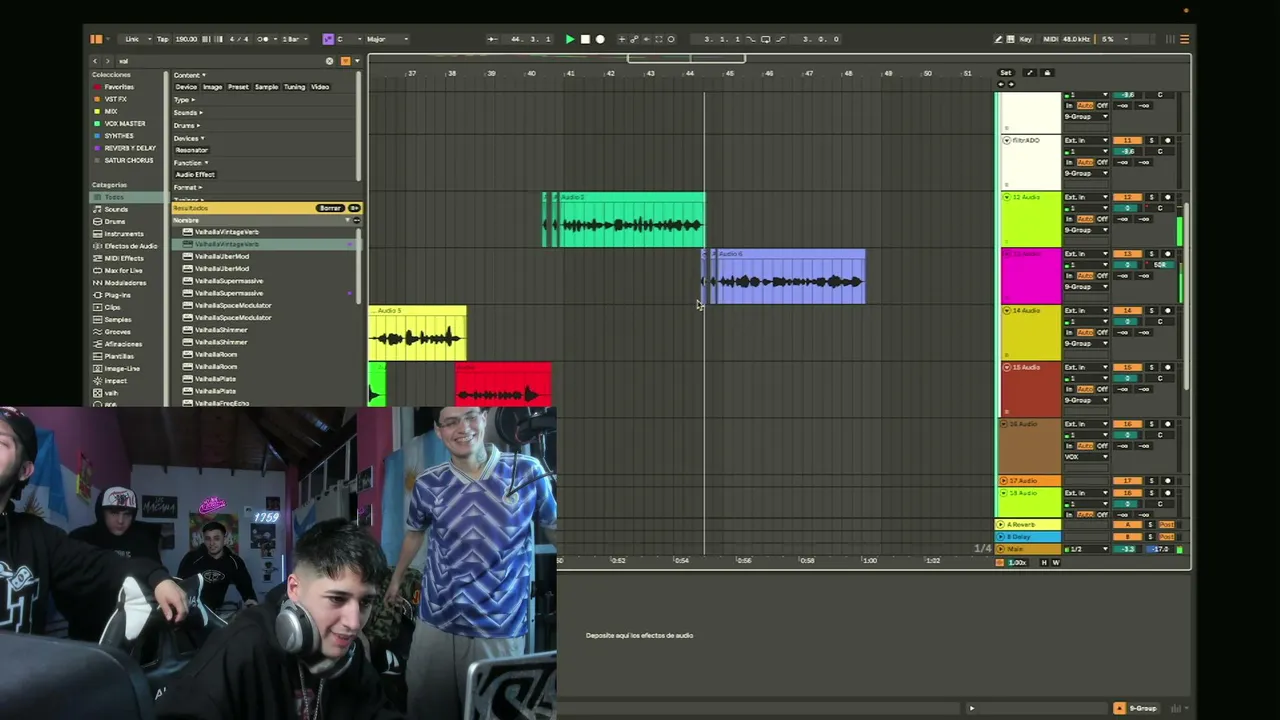Screen dimensions: 1280x720
Task: Open the Instruments category
Action: [x=124, y=233]
